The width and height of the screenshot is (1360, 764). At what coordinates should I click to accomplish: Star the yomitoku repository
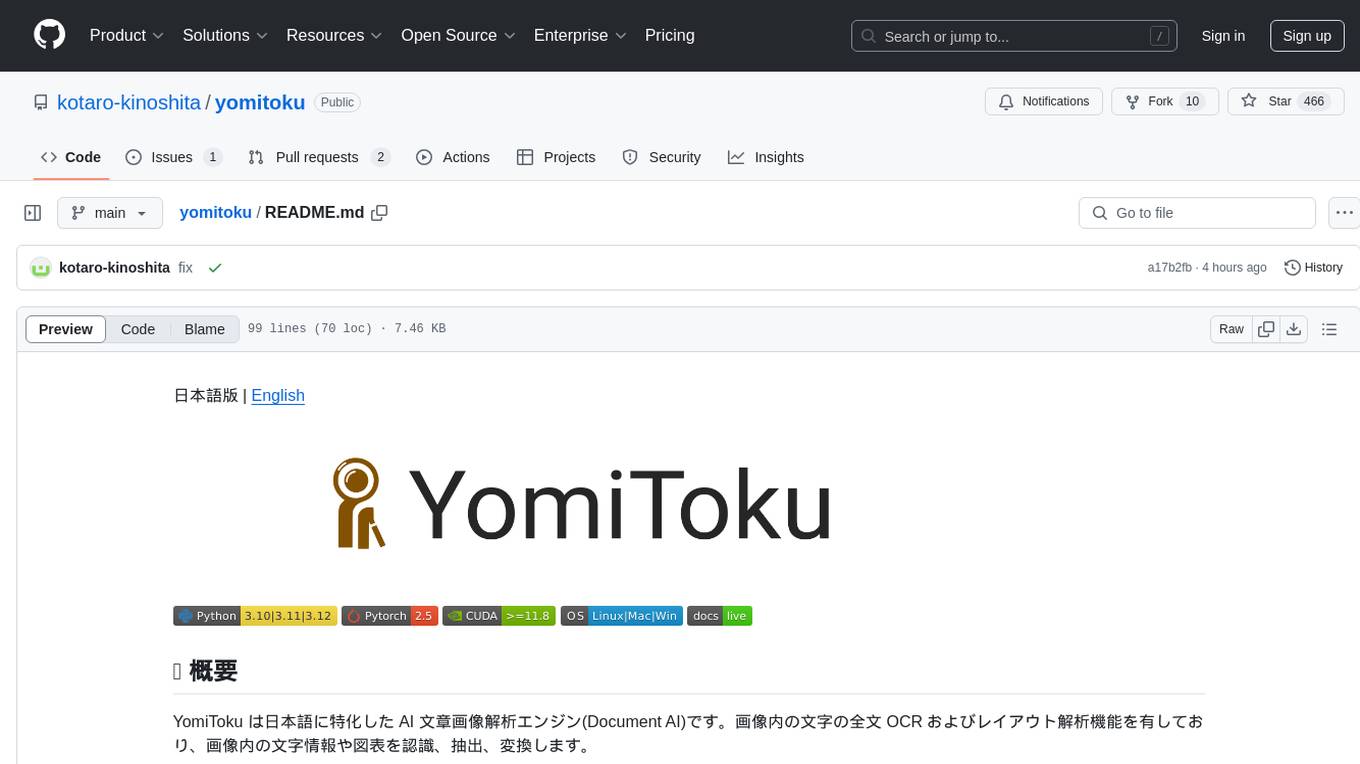pos(1285,102)
